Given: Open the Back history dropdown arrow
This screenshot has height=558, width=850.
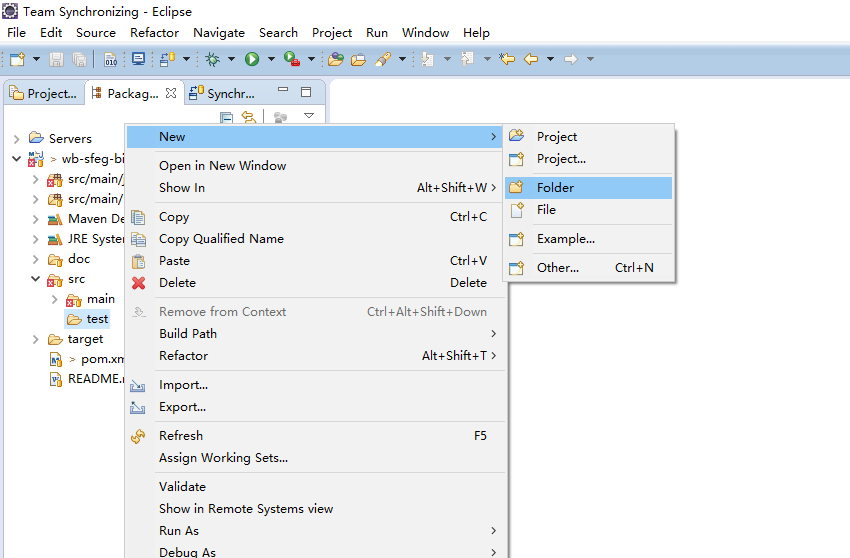Looking at the screenshot, I should tap(550, 59).
